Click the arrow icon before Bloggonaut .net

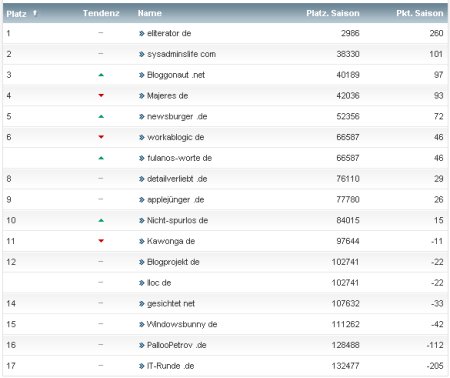click(x=142, y=75)
